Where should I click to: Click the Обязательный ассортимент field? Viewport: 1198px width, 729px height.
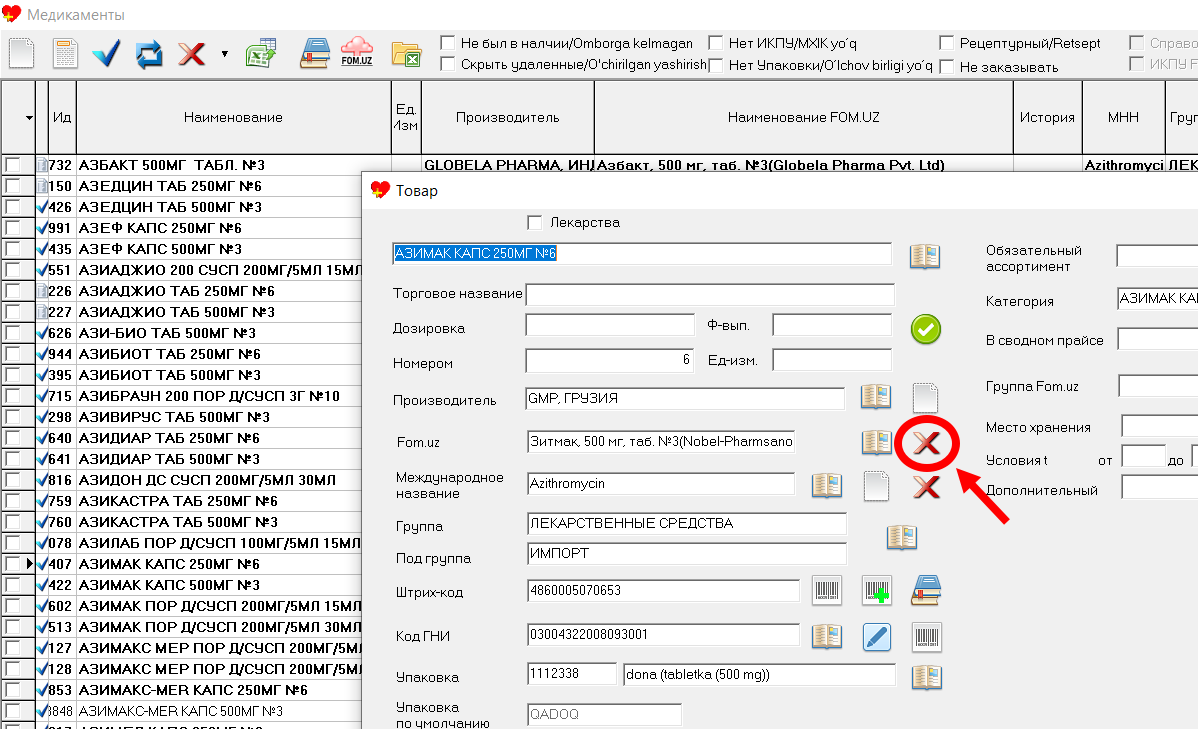pos(1157,256)
